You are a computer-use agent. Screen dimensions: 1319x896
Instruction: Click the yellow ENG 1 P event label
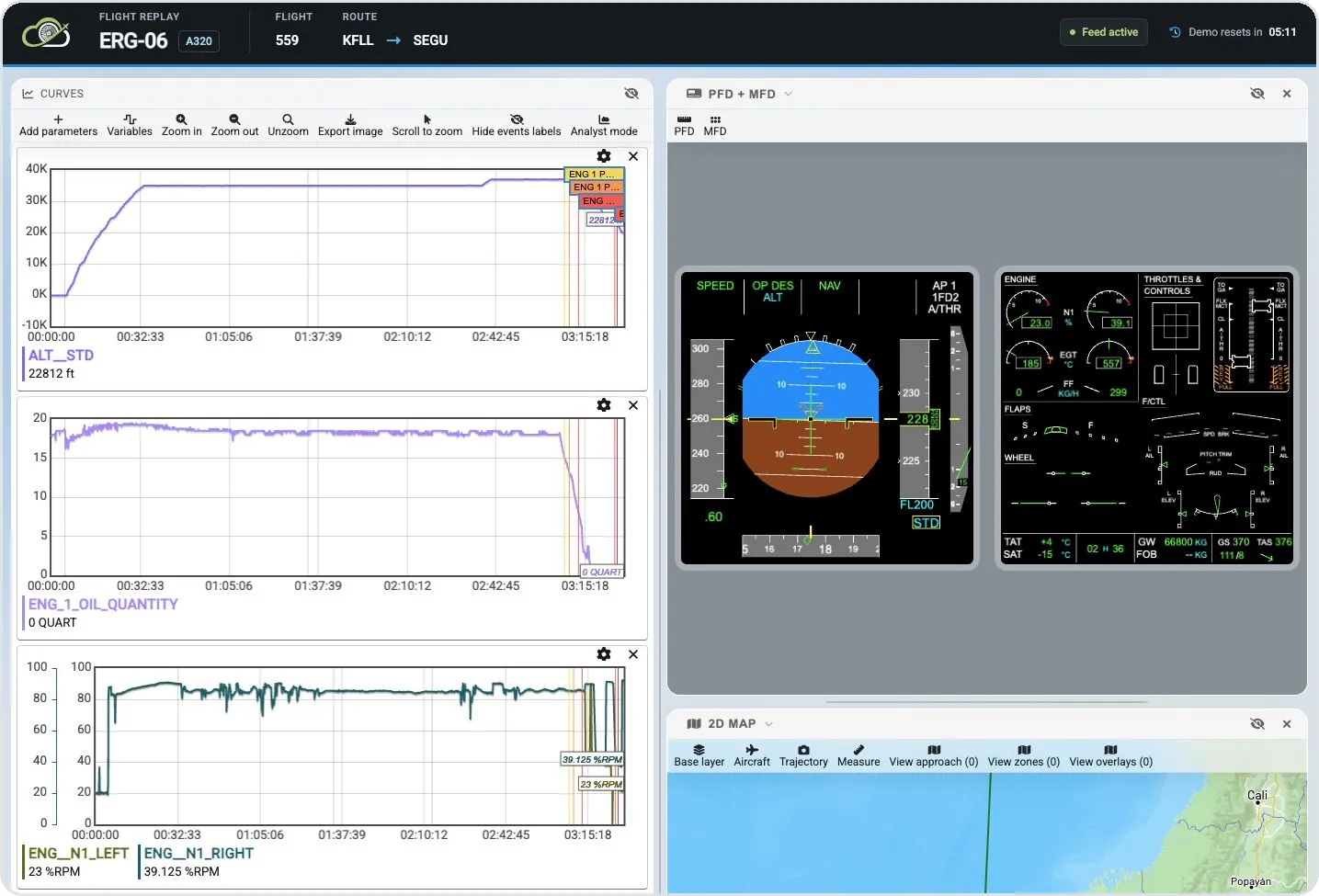click(594, 174)
